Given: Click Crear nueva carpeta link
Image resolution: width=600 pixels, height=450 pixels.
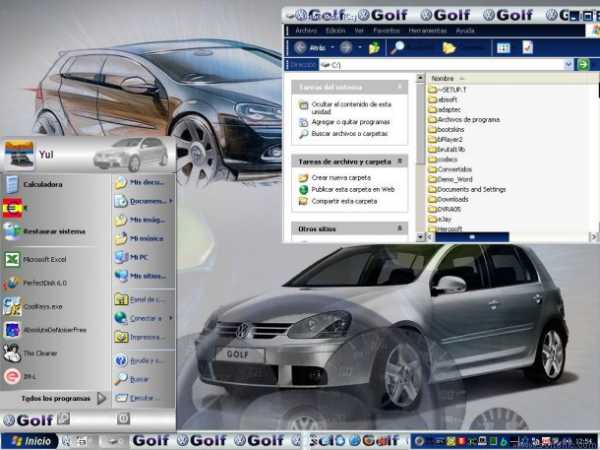Looking at the screenshot, I should pyautogui.click(x=341, y=178).
